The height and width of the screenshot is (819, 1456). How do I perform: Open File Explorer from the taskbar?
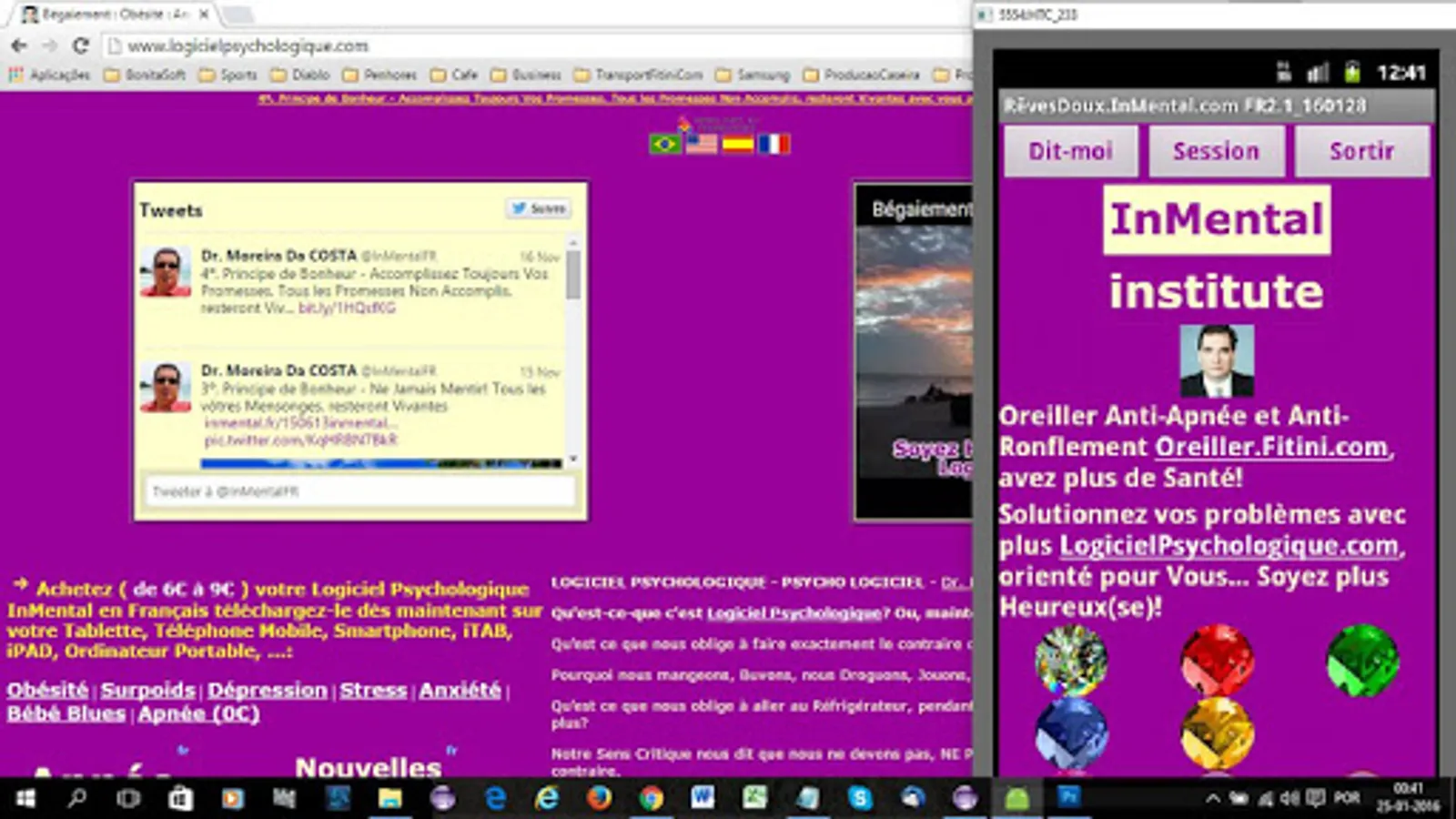[x=390, y=798]
